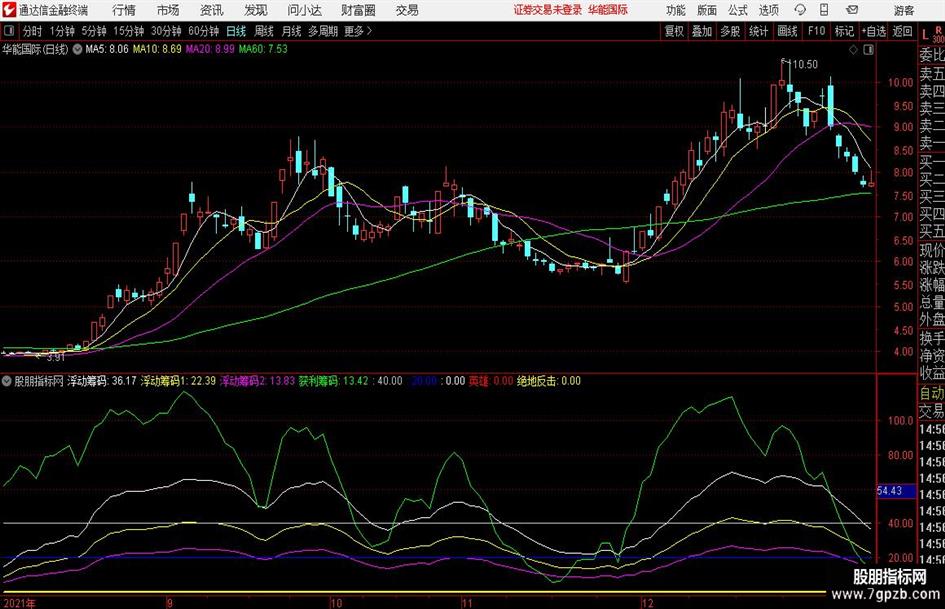The width and height of the screenshot is (945, 609).
Task: Click the 浮动筹码: 36.17 label
Action: (x=102, y=381)
